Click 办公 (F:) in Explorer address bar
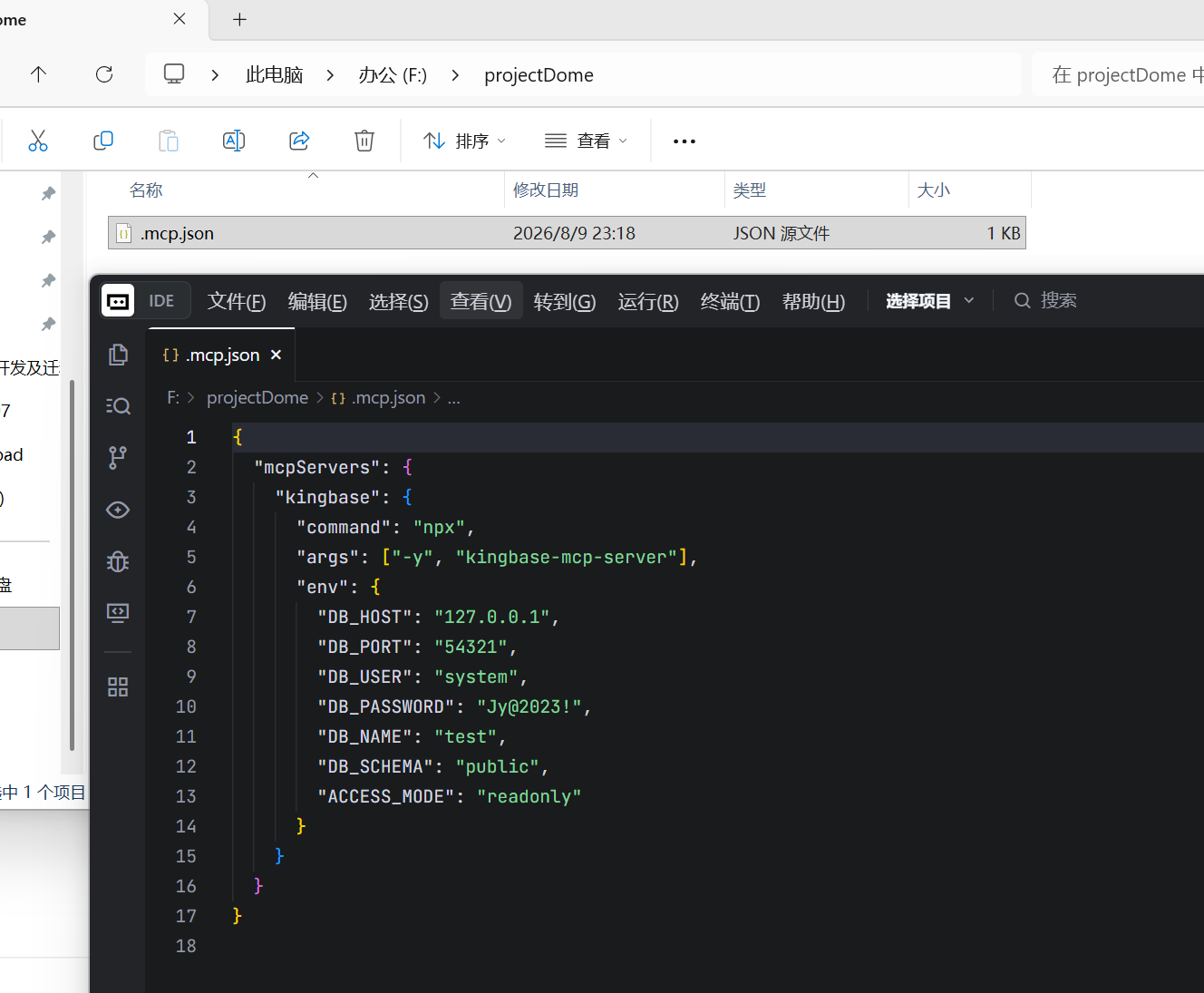 coord(393,75)
